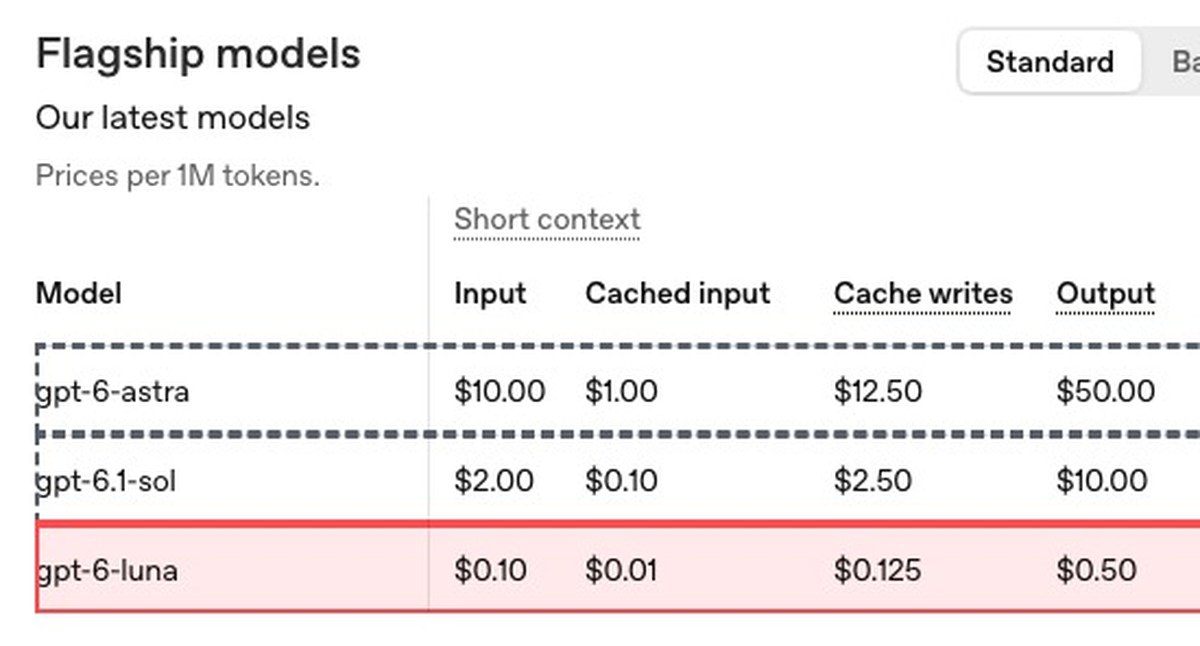Select the gpt-6.1-sol model name
Image resolution: width=1200 pixels, height=646 pixels.
107,481
